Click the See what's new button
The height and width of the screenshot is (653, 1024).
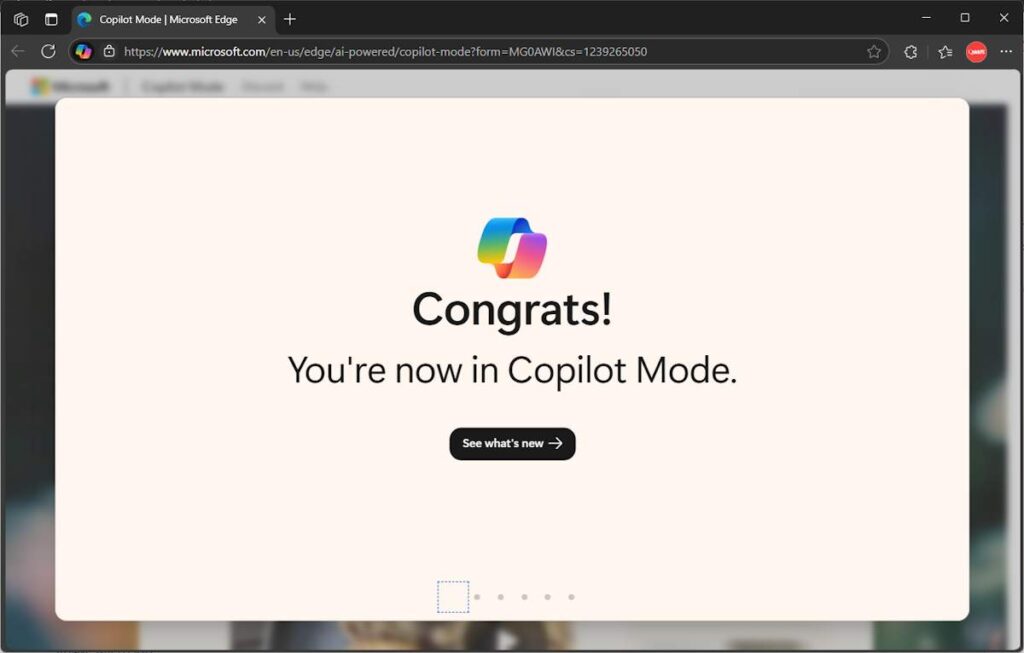pos(512,443)
